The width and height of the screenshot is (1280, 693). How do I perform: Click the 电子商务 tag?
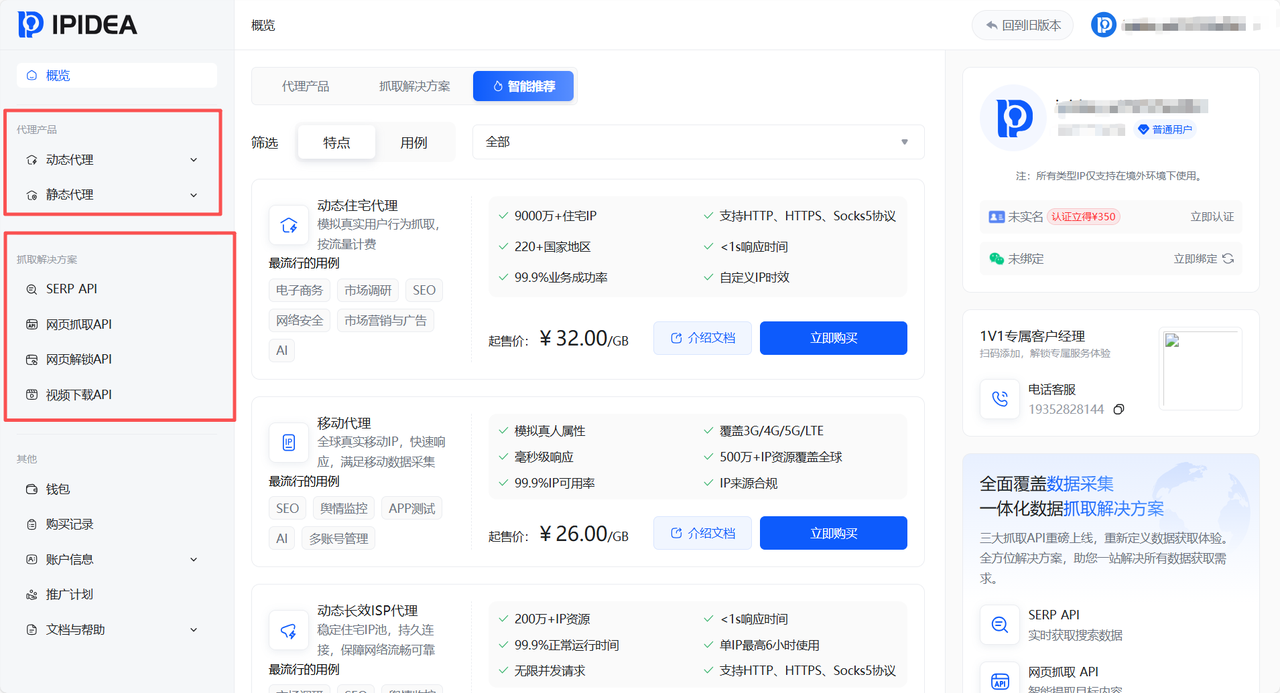pos(300,290)
